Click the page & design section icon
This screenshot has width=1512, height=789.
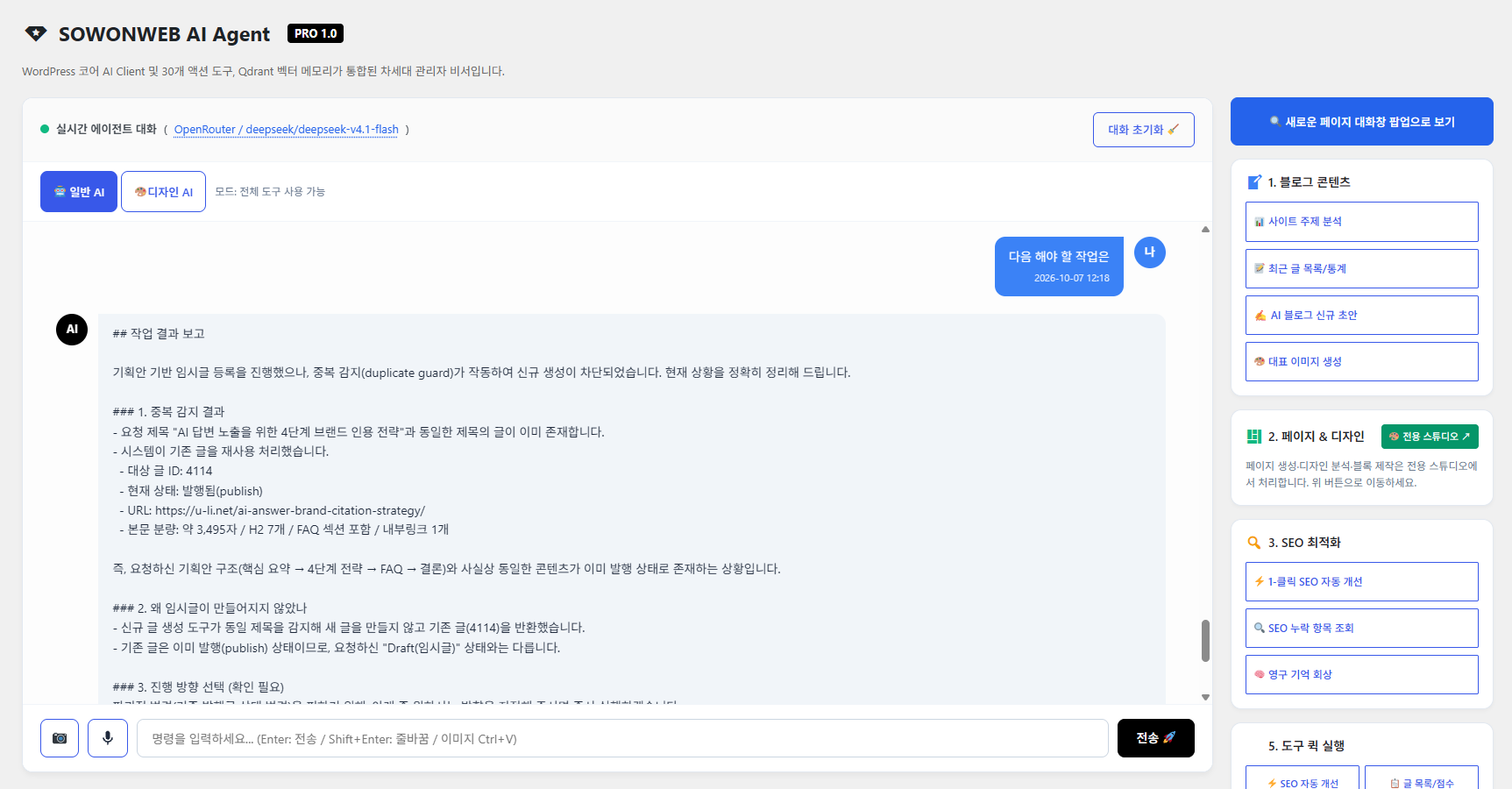click(1254, 437)
